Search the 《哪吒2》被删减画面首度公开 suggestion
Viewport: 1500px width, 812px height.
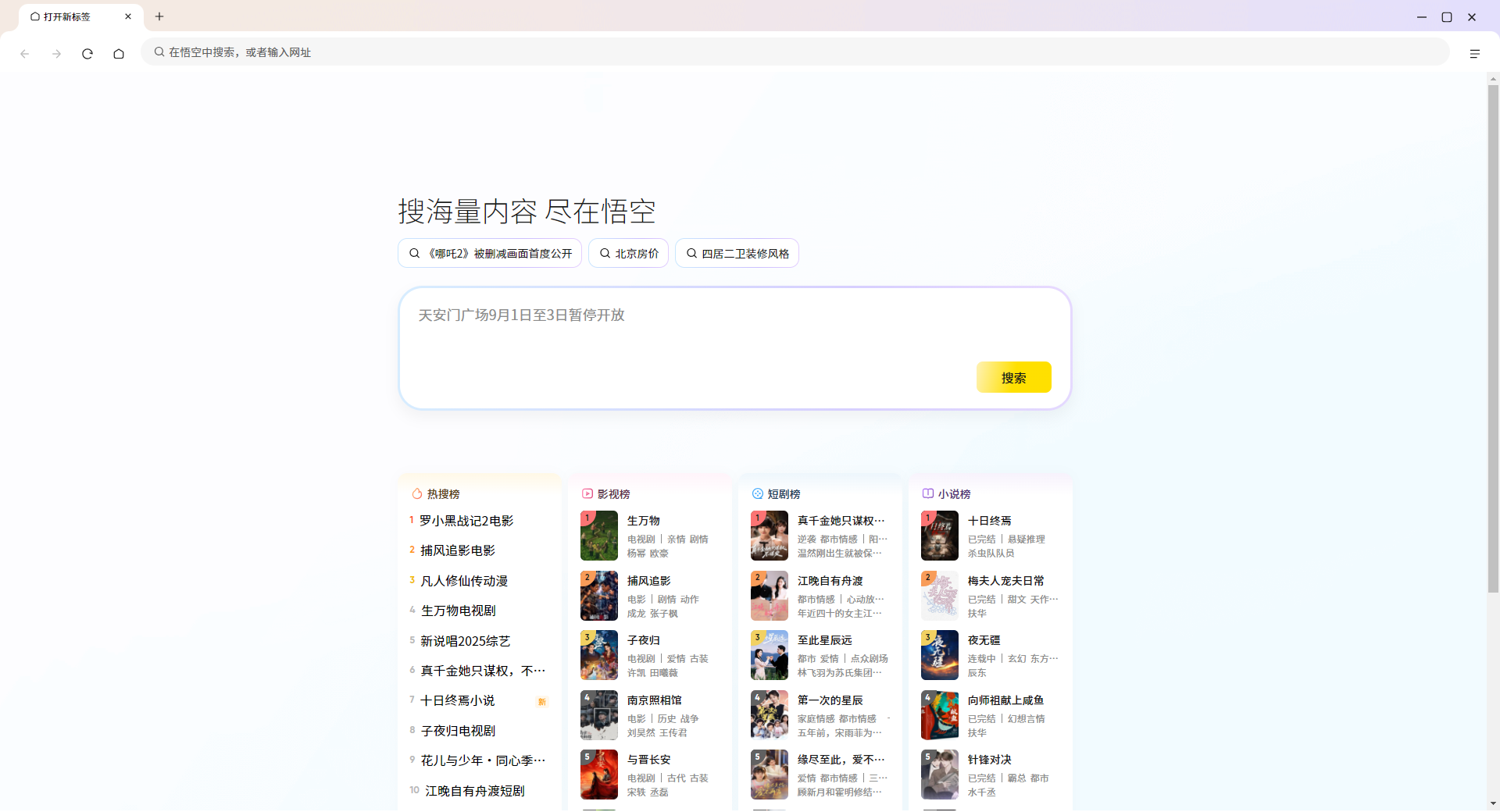pos(489,253)
